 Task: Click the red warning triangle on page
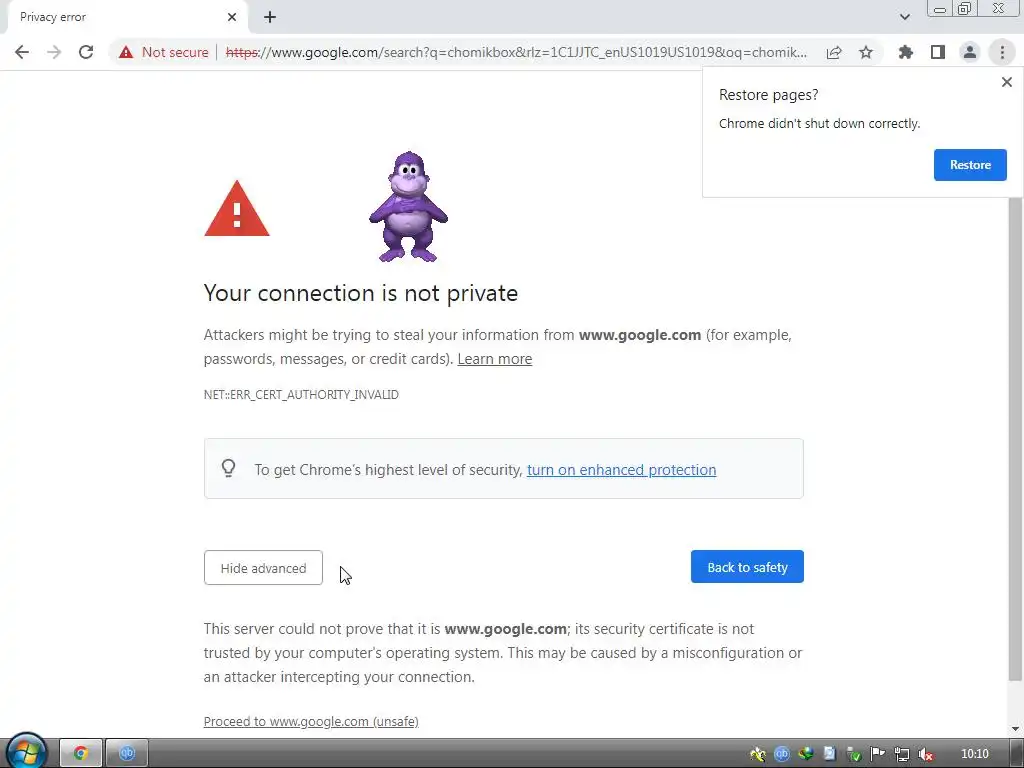[x=236, y=208]
